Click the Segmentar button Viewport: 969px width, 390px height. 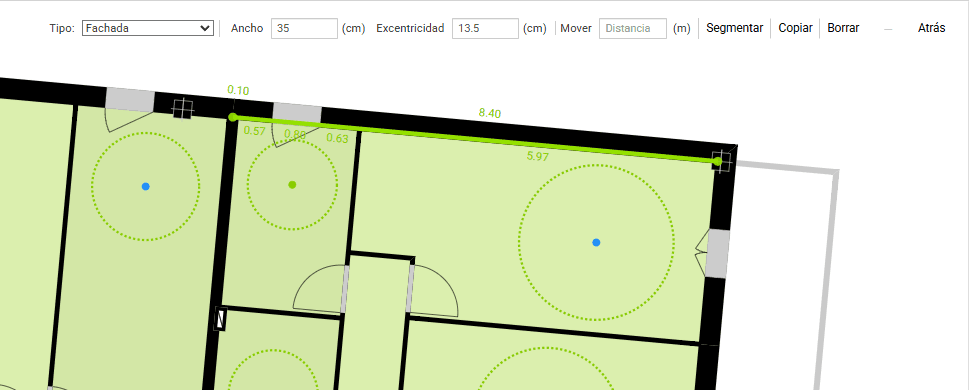pos(734,28)
